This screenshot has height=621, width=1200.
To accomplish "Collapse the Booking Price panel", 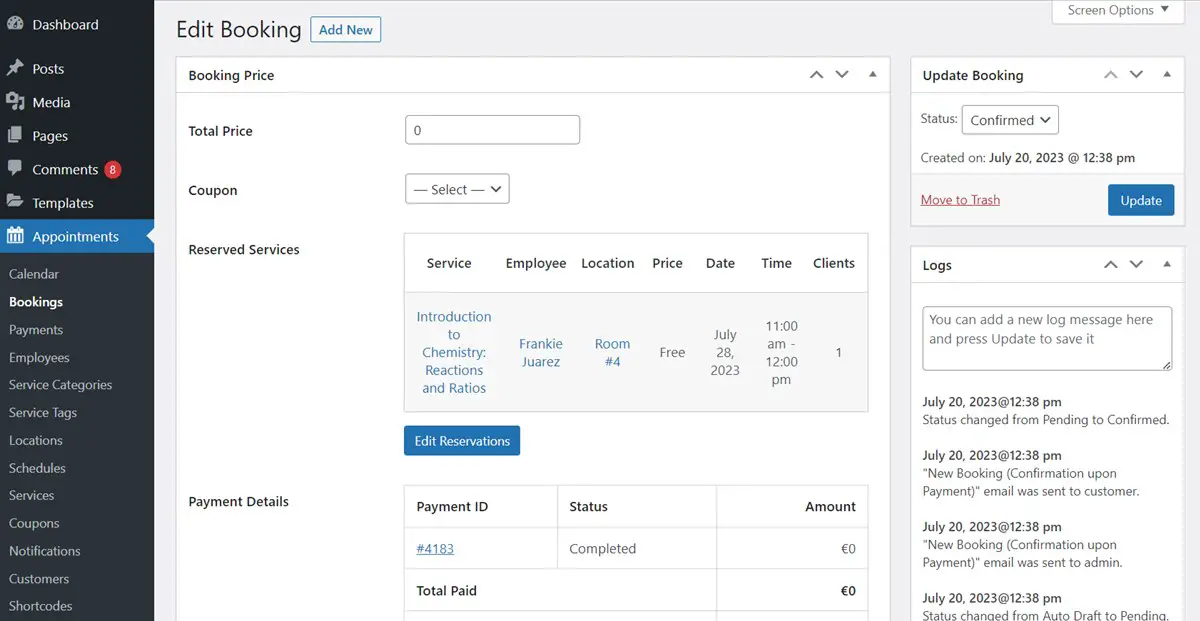I will click(x=872, y=75).
